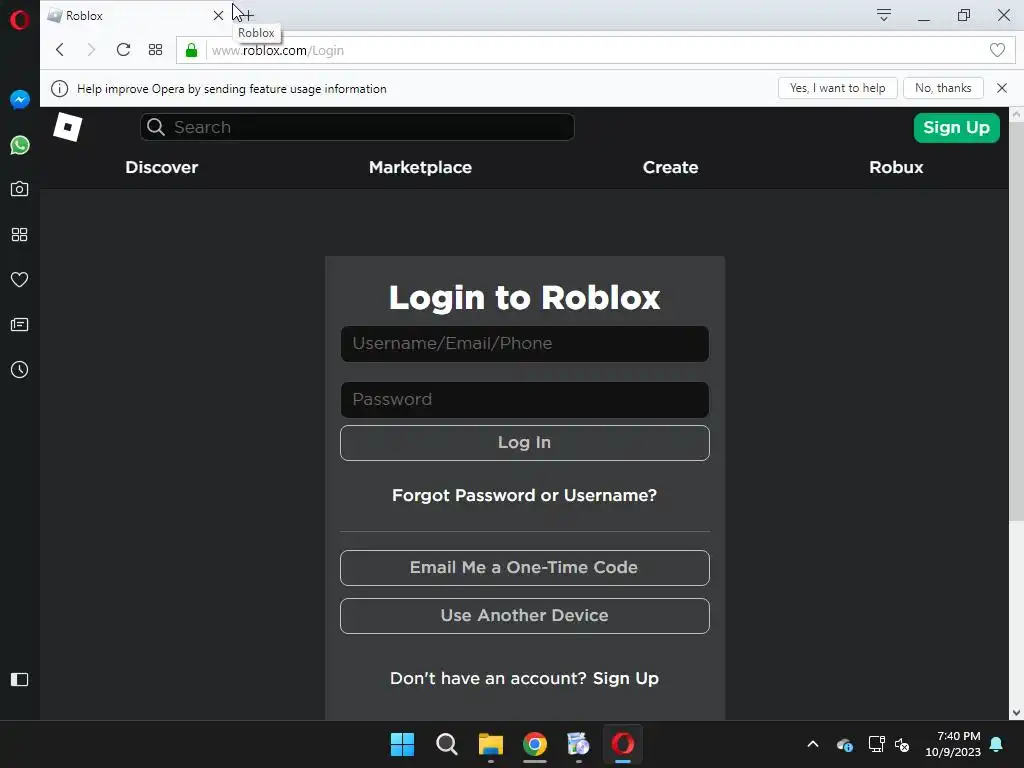This screenshot has height=768, width=1024.
Task: Show hidden system tray icons
Action: [812, 744]
